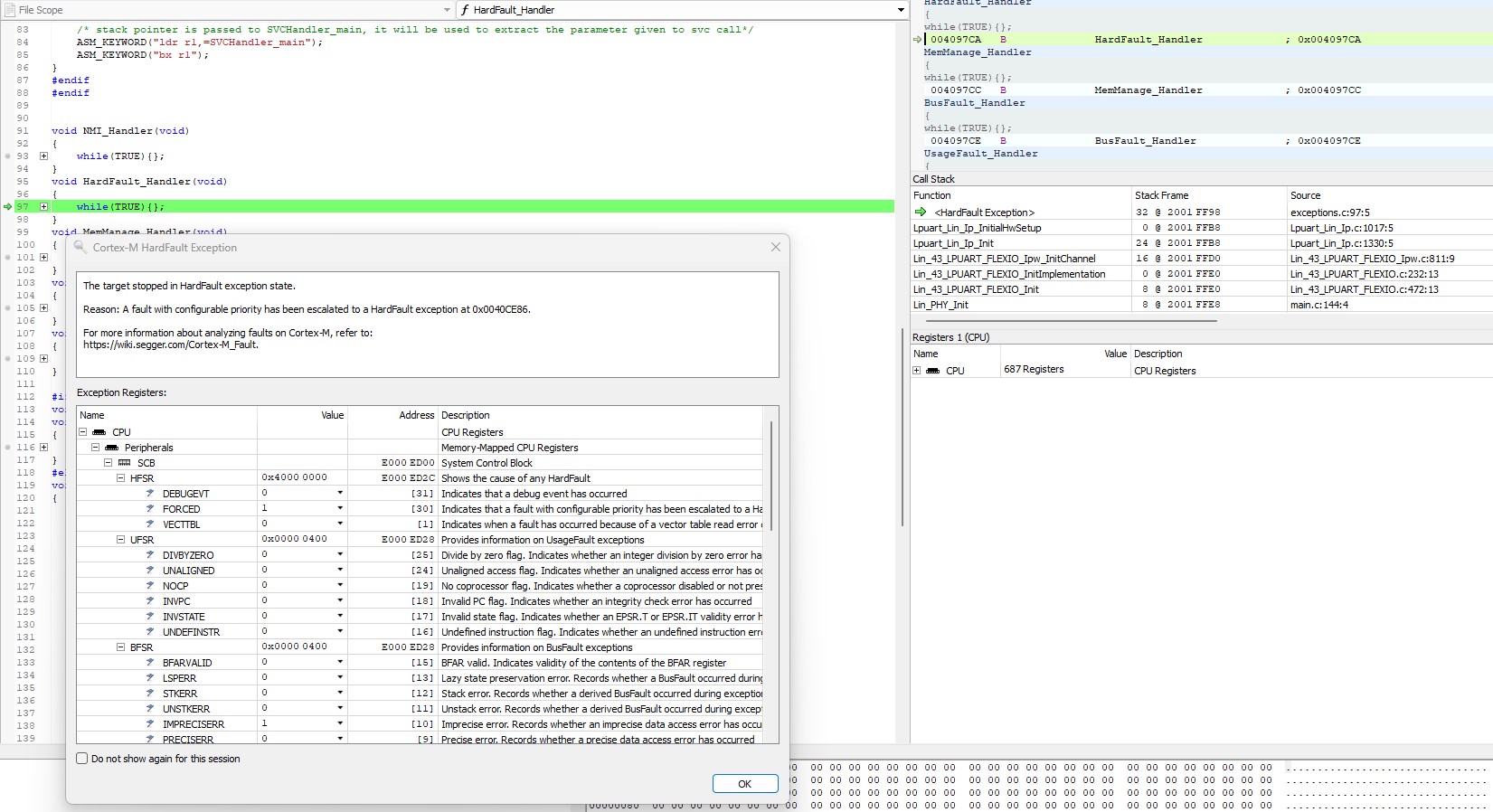This screenshot has height=812, width=1493.
Task: Click the UNALIGNED bitfield icon
Action: pos(150,571)
